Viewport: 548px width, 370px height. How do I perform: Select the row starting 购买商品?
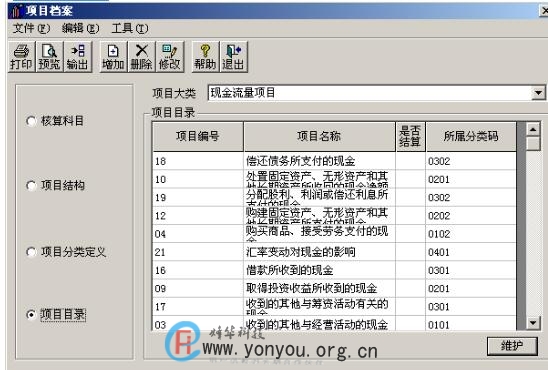334,234
